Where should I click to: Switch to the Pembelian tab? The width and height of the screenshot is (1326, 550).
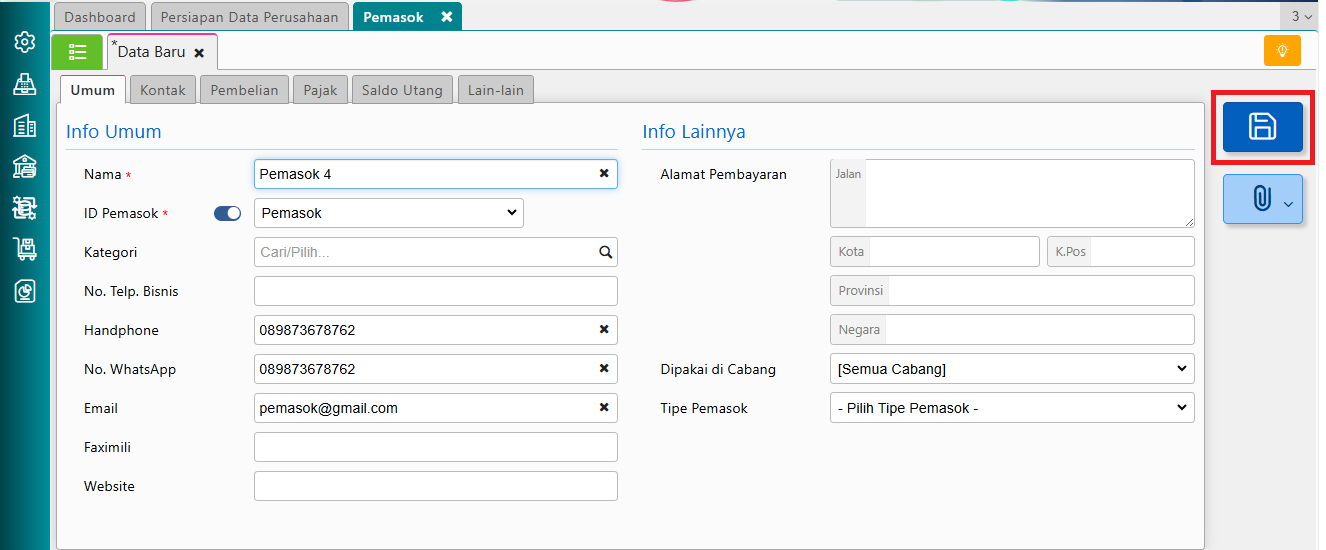click(x=245, y=90)
